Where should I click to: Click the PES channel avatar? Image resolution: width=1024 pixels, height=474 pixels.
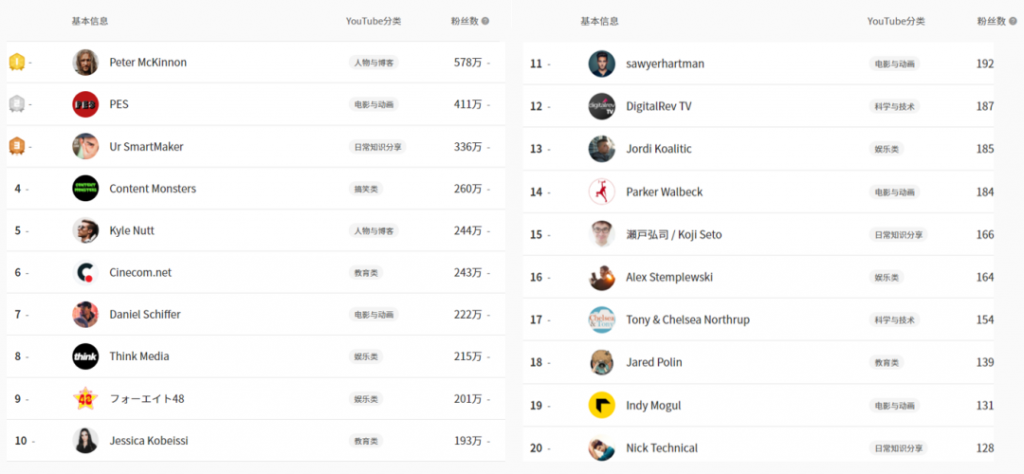click(85, 104)
